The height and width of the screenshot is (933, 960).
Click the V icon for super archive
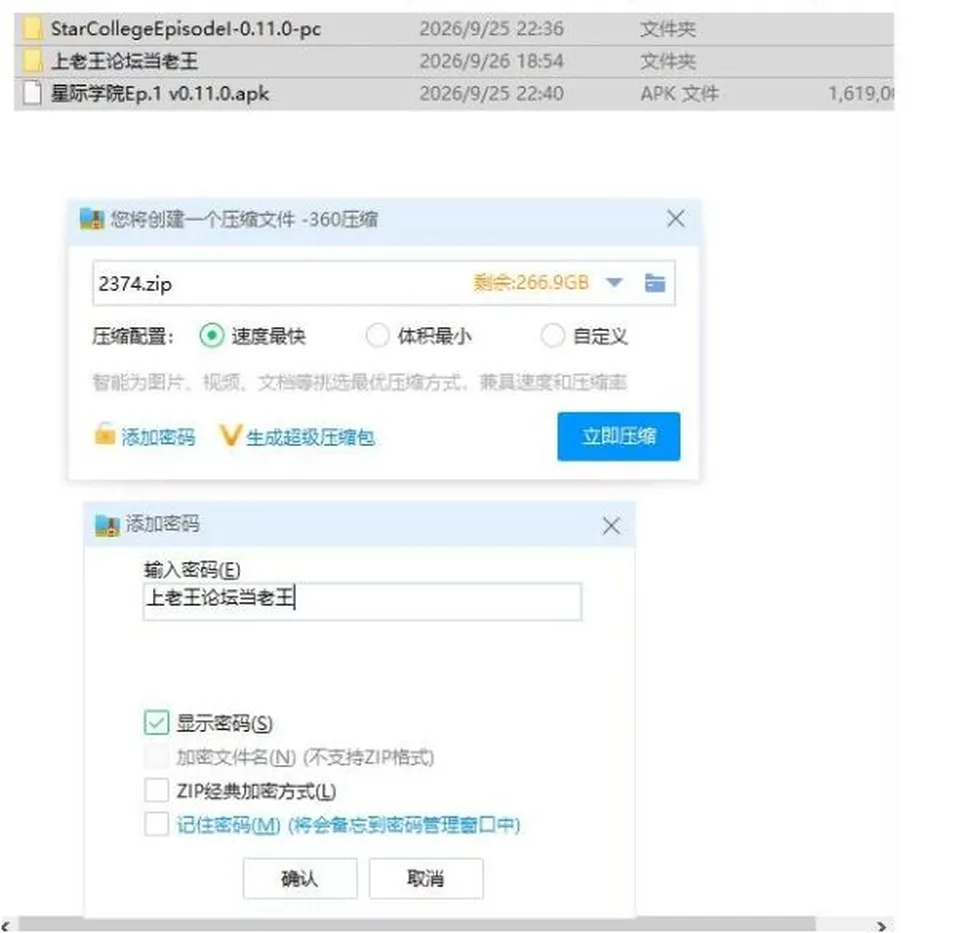click(230, 435)
